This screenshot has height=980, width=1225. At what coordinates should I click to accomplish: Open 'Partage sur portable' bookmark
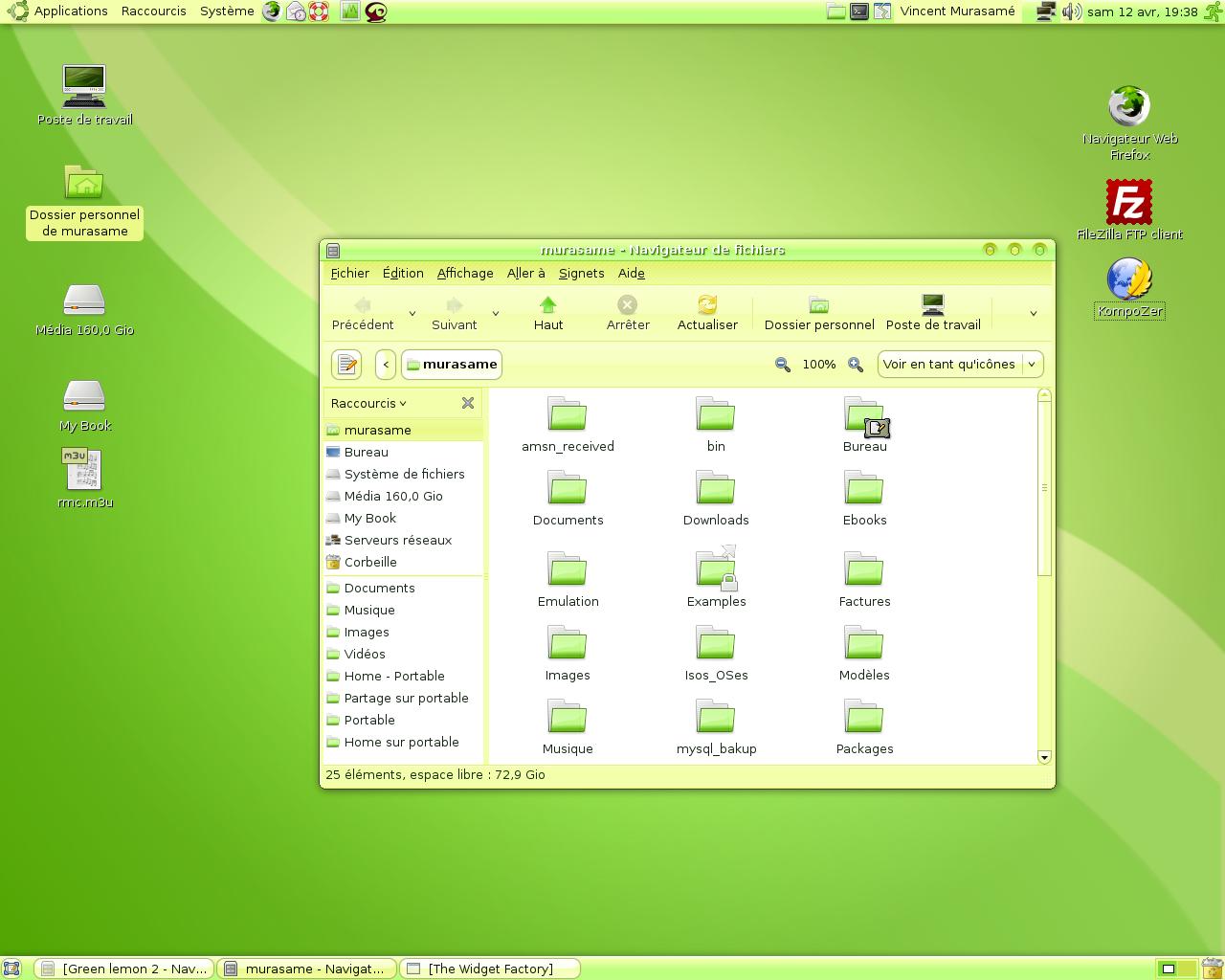point(403,698)
